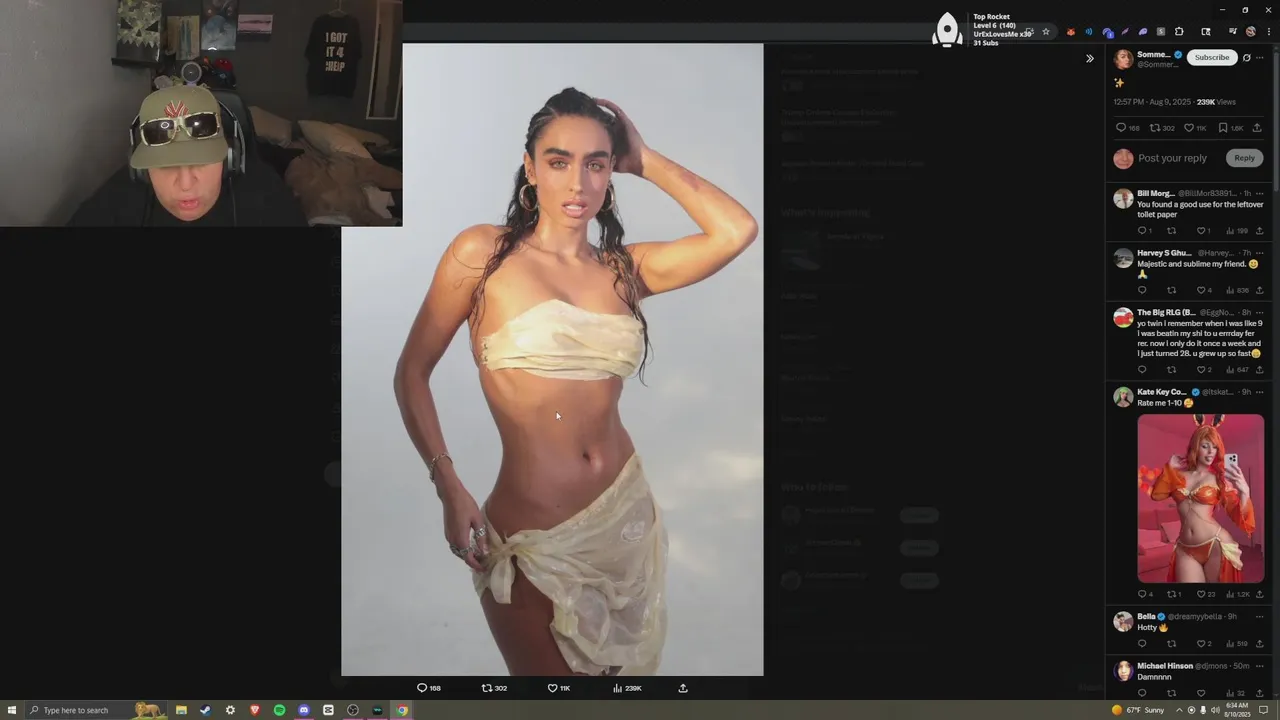
Task: Open the more options menu beside Subscribe
Action: click(x=1260, y=57)
